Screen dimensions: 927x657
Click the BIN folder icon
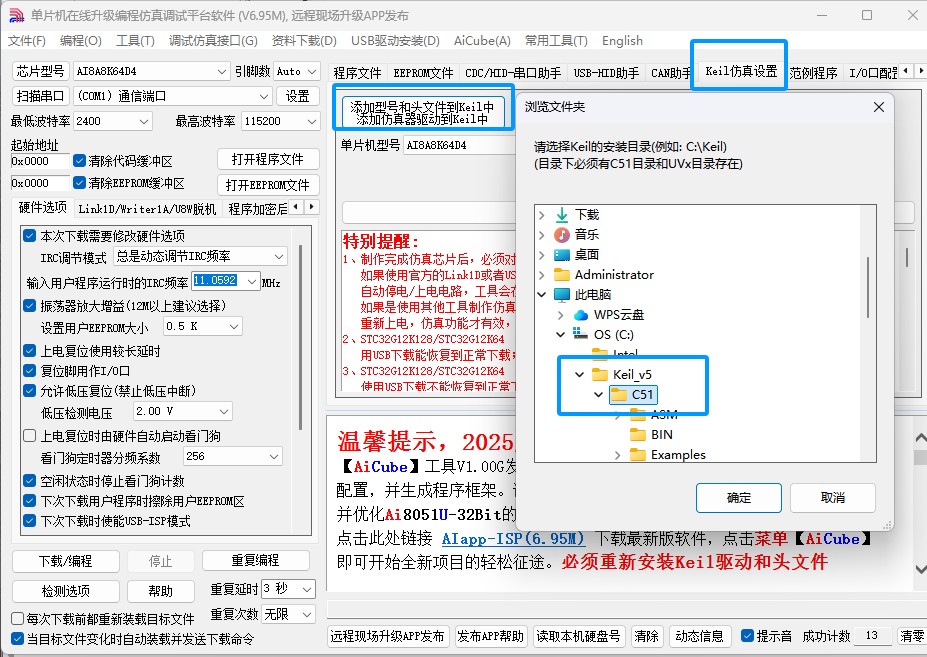638,435
